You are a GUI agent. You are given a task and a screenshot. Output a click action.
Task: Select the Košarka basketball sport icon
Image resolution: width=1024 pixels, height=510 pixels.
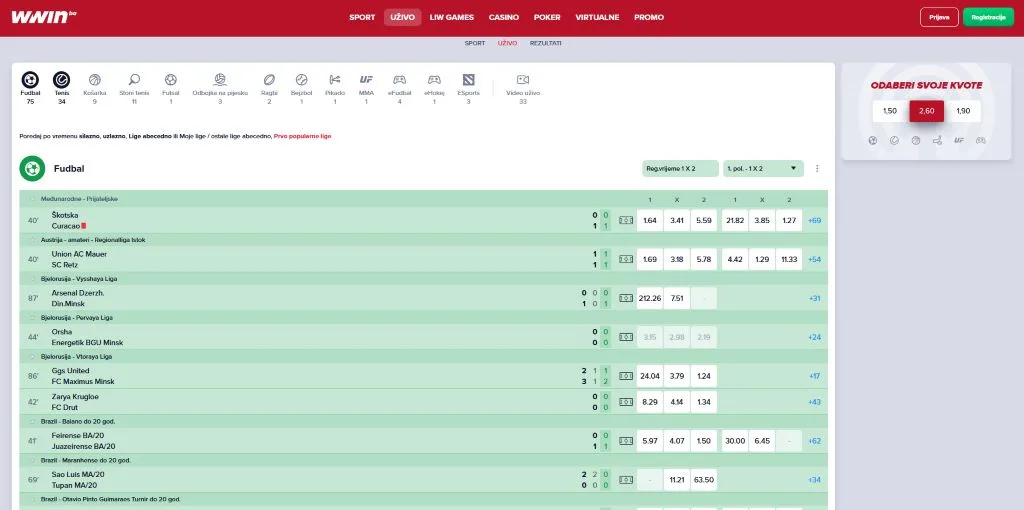[95, 80]
